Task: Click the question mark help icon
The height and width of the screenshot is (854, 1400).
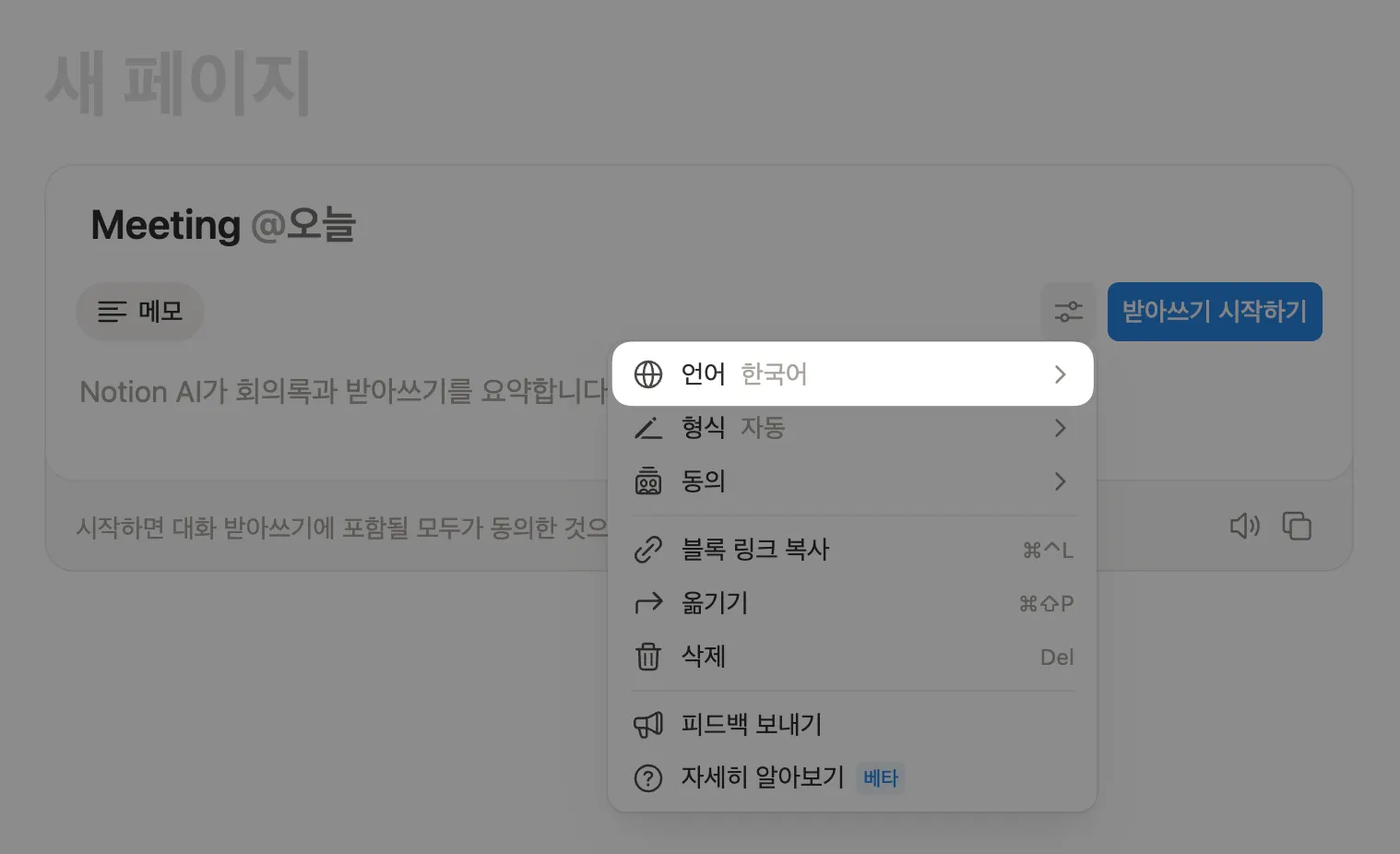Action: pos(648,778)
